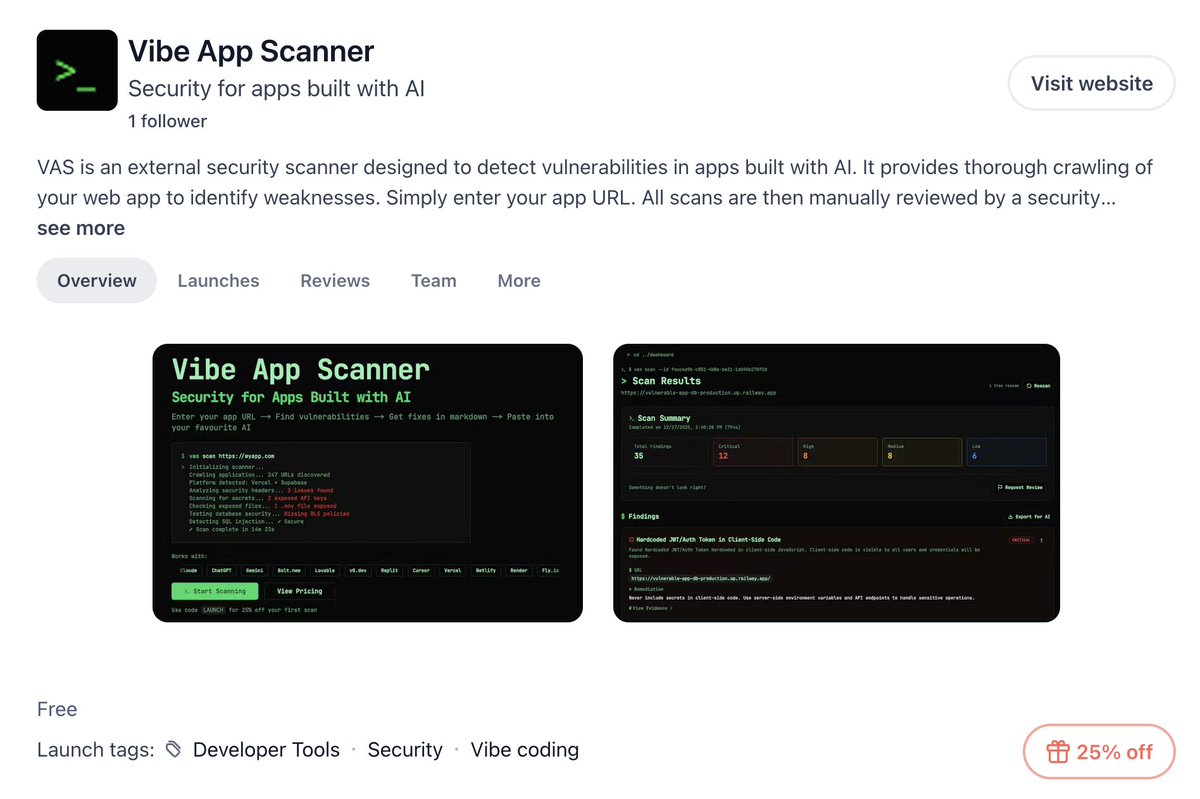This screenshot has height=799, width=1200.
Task: Go to the Team tab
Action: [434, 281]
